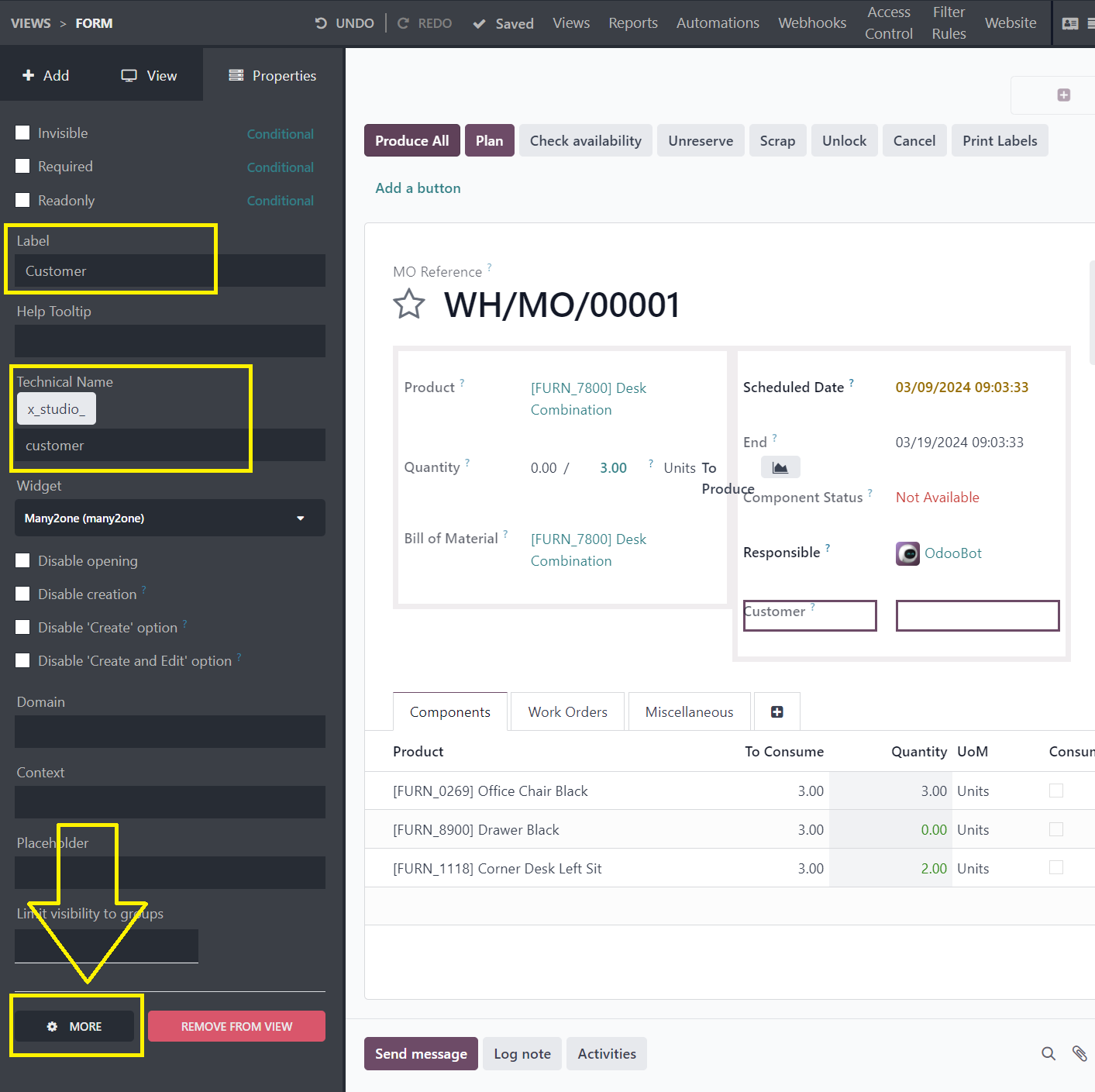The width and height of the screenshot is (1095, 1092).
Task: Click REMOVE FROM VIEW button
Action: pos(236,1026)
